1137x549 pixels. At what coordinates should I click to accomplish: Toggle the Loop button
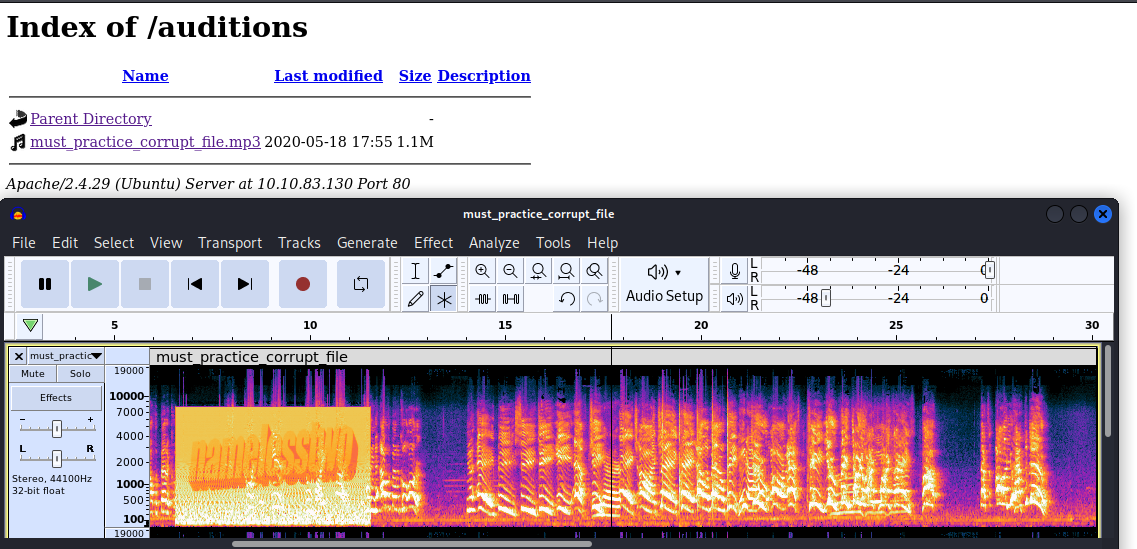click(x=361, y=284)
